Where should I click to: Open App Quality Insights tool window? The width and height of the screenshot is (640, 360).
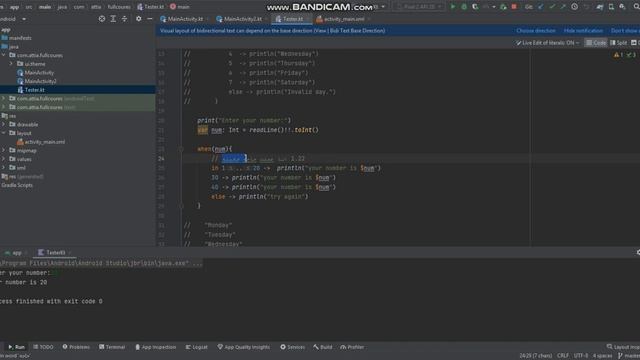pyautogui.click(x=244, y=347)
